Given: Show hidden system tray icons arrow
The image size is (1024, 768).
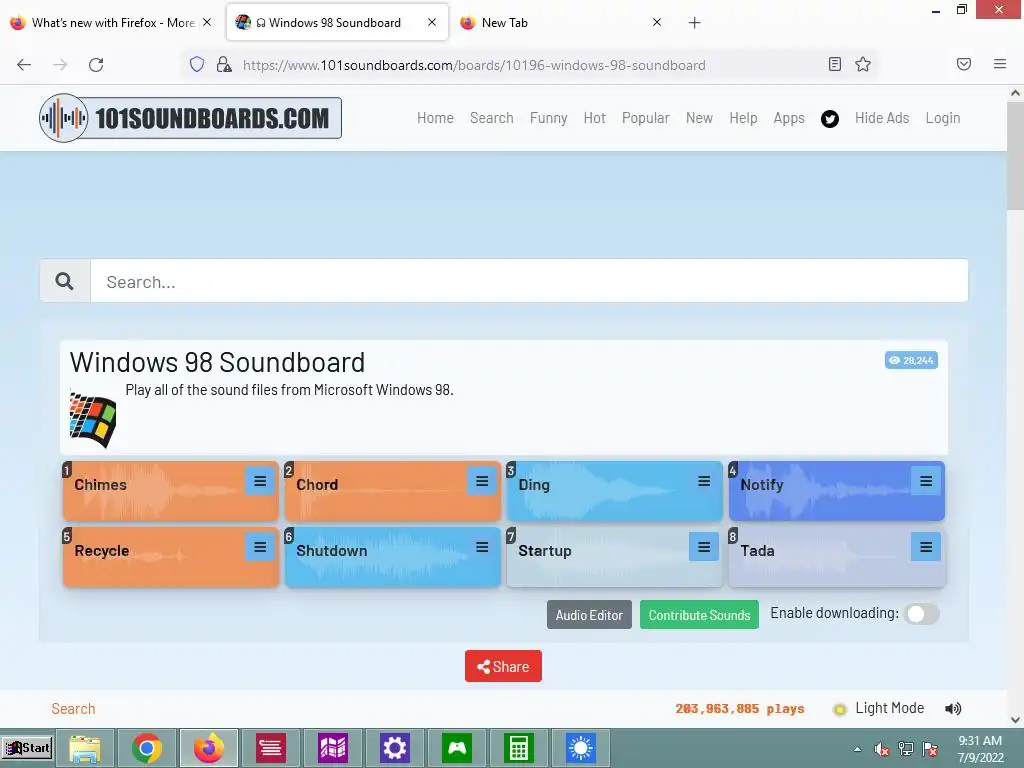Looking at the screenshot, I should (857, 749).
